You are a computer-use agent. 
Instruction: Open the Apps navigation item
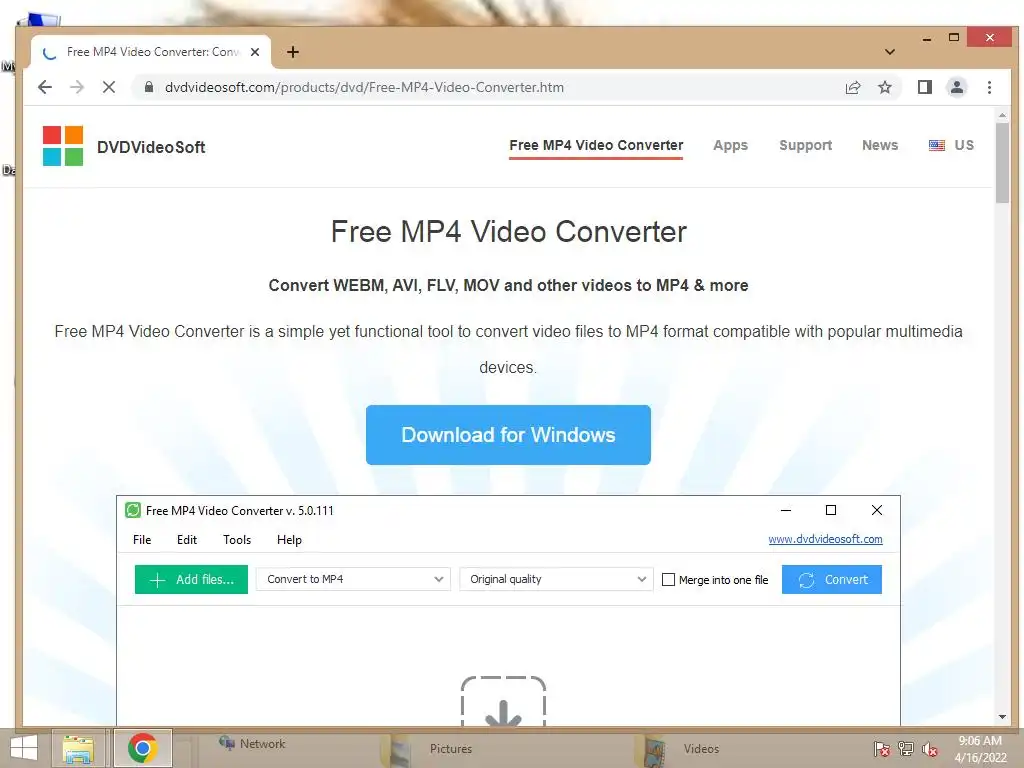730,145
